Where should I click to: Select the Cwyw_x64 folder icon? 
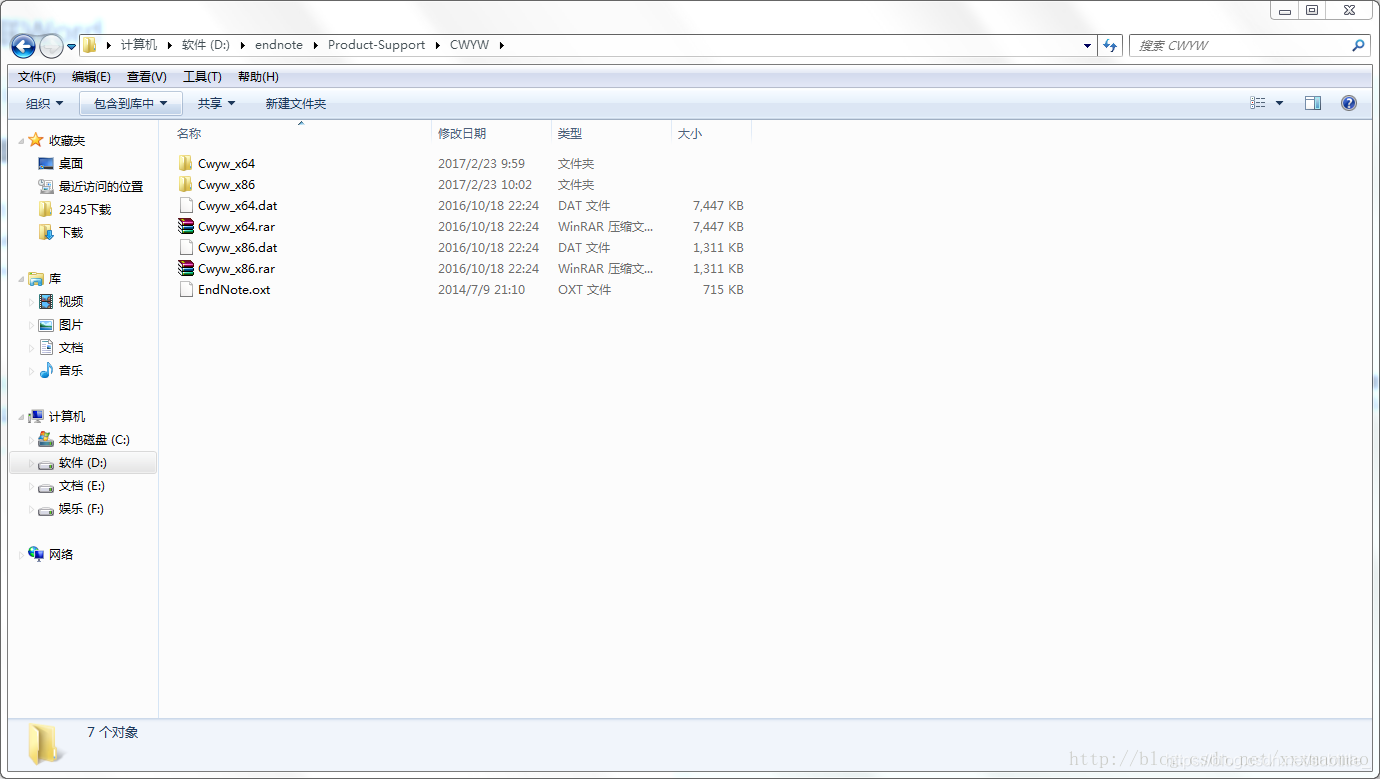(185, 163)
